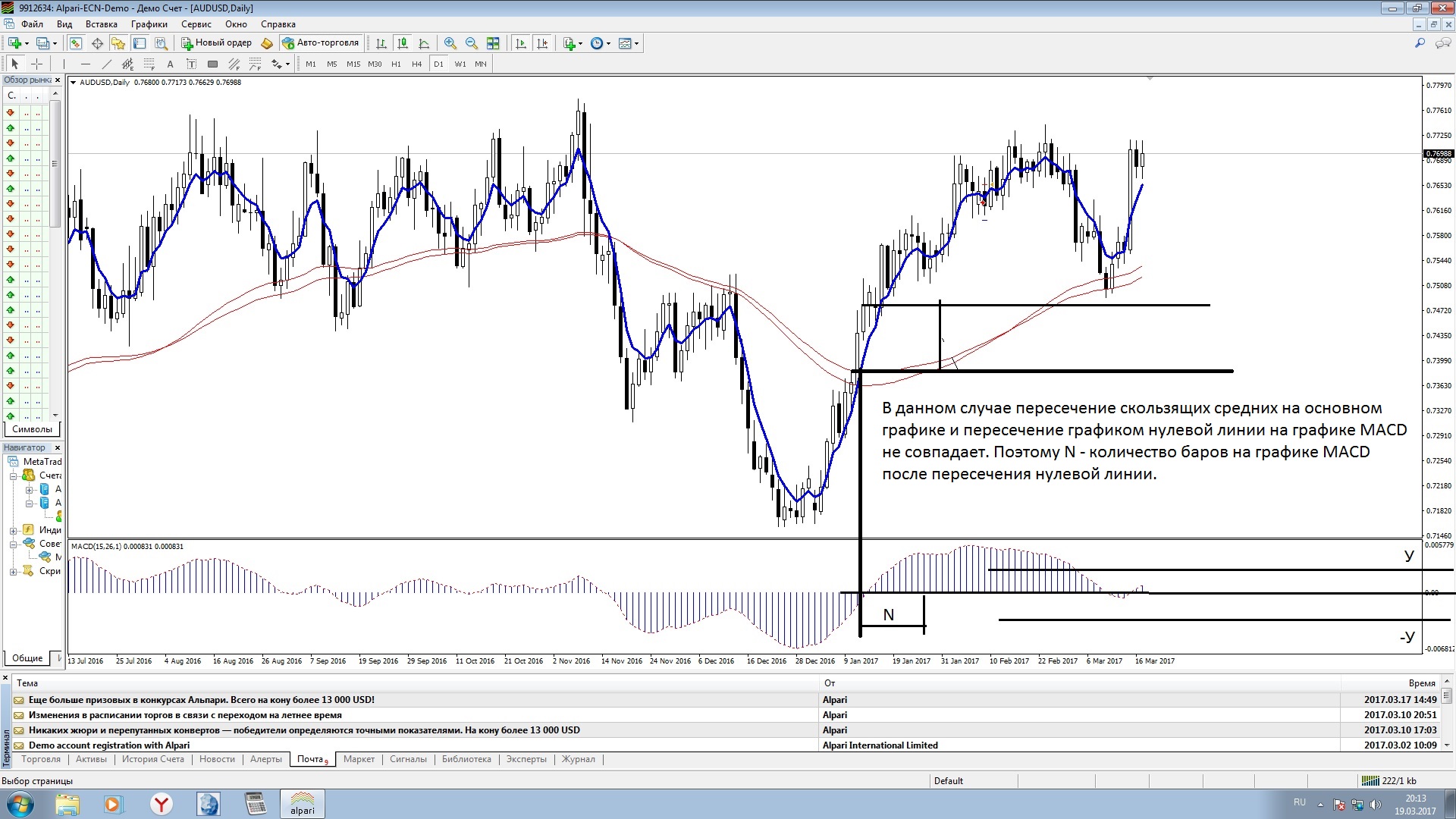
Task: Click the Новый ордер button
Action: (216, 43)
